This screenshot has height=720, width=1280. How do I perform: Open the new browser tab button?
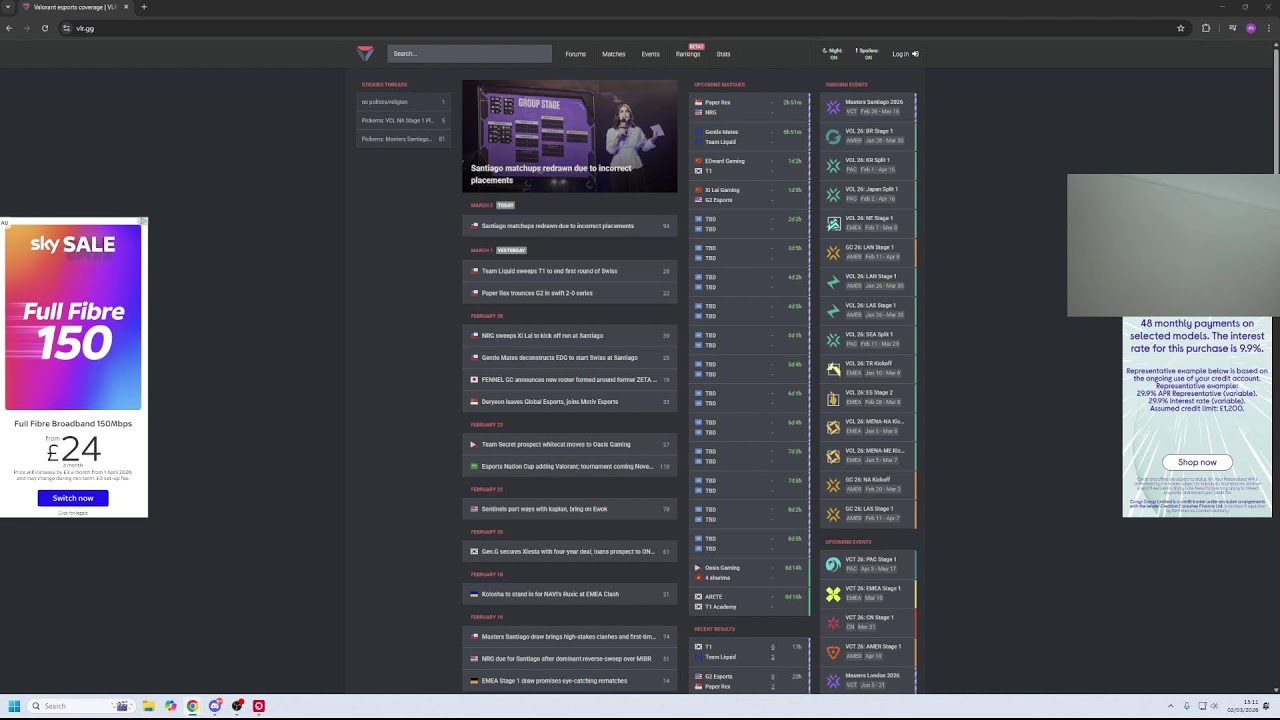coord(144,7)
